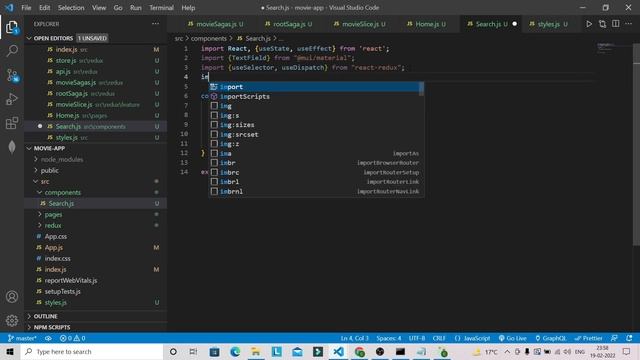This screenshot has width=640, height=360.
Task: Click the master branch status item
Action: 22,338
